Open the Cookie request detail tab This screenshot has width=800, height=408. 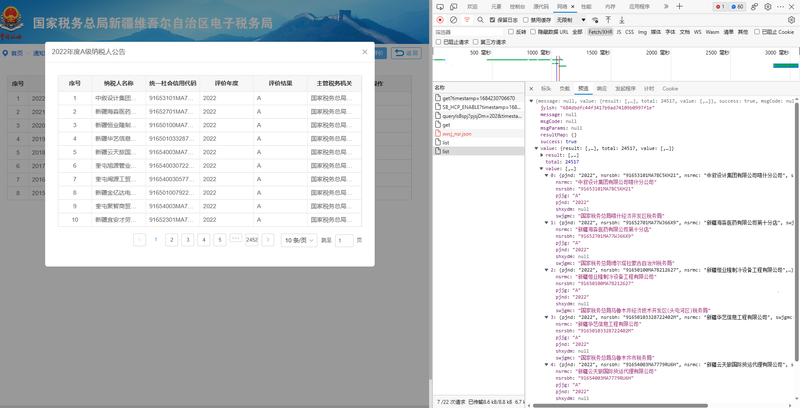[670, 89]
